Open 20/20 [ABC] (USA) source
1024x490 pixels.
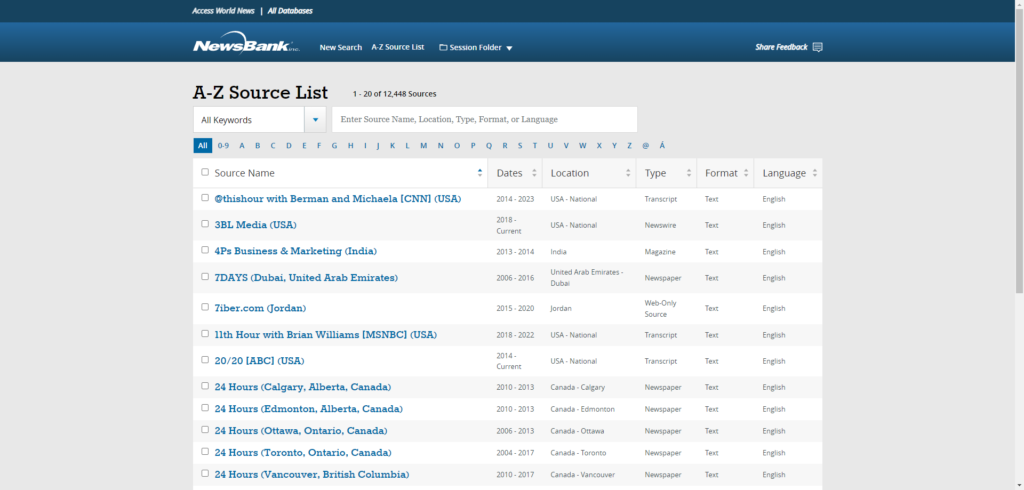pyautogui.click(x=259, y=360)
